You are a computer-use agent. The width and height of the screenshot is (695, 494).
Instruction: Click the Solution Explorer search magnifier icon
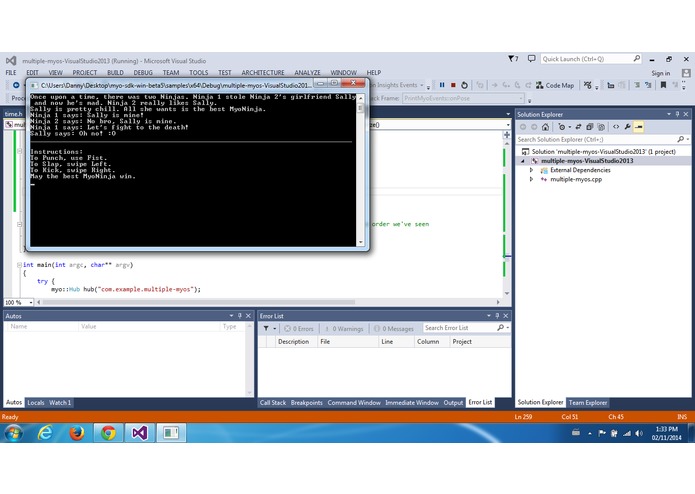click(x=680, y=139)
